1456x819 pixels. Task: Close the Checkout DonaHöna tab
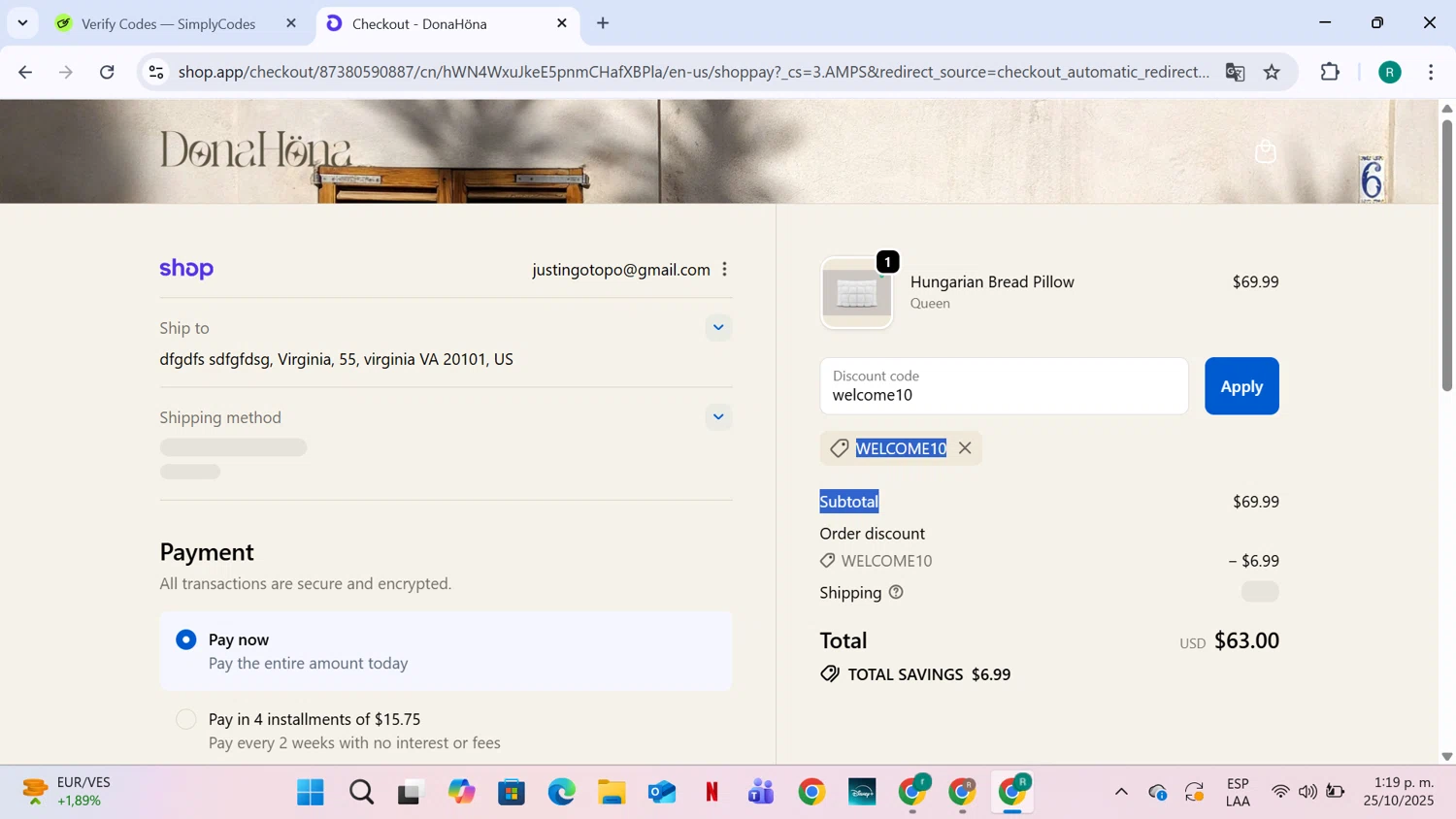pos(561,23)
